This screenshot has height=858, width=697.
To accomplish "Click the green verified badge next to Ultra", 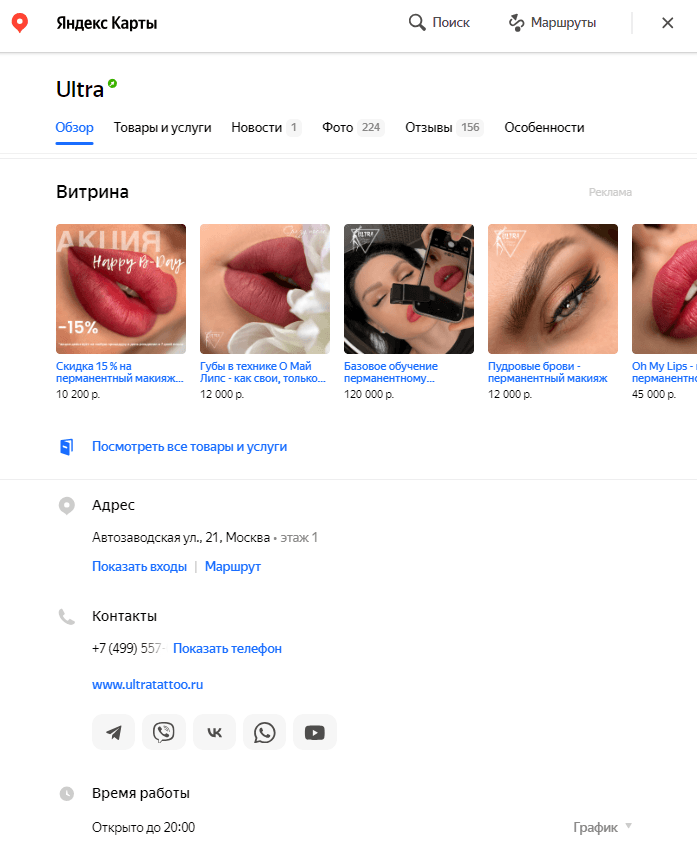I will [x=112, y=83].
